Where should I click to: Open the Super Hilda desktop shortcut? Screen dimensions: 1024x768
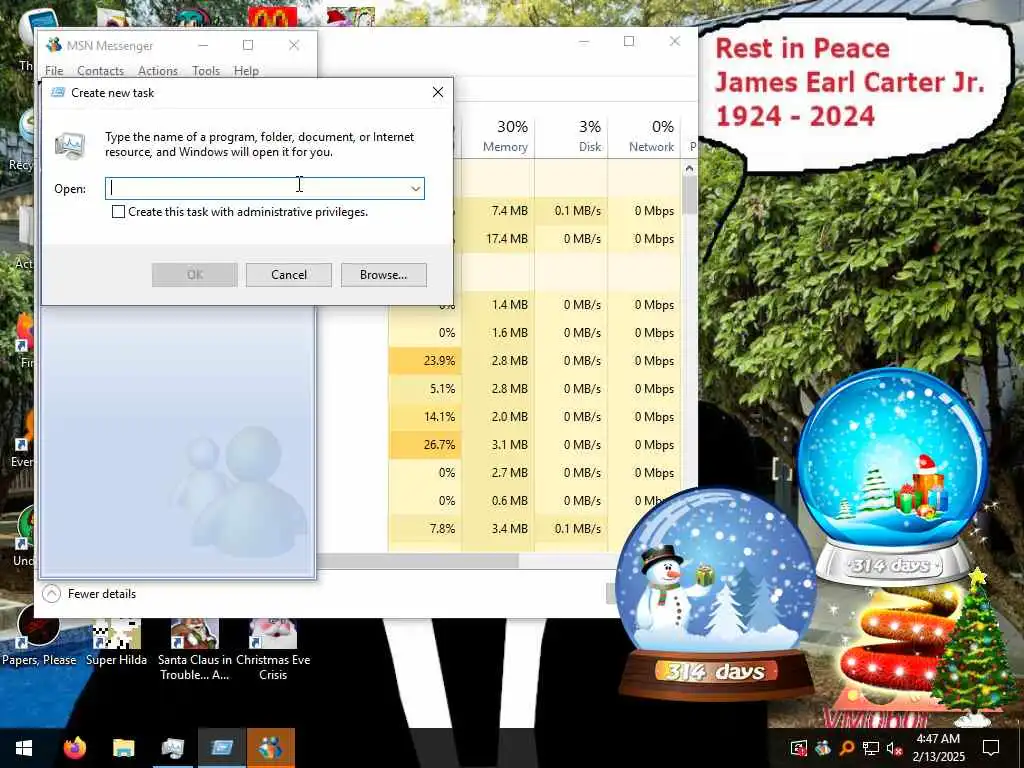point(116,643)
